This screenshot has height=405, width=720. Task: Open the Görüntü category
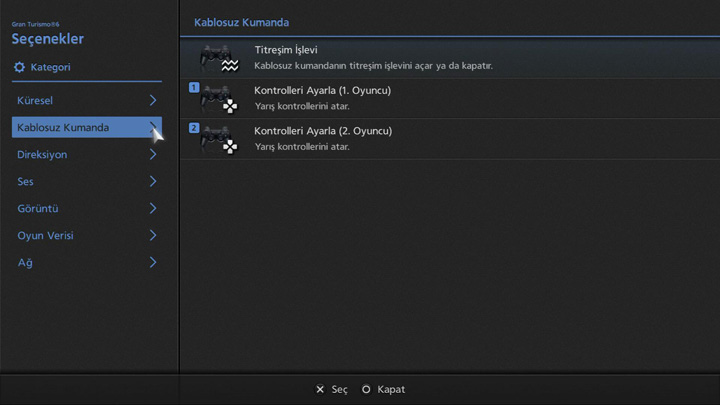86,209
